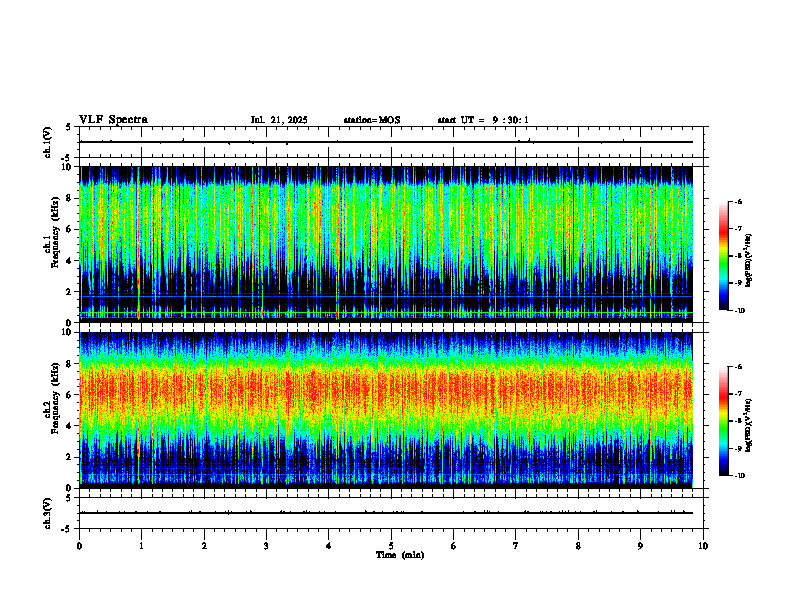Click the "VLF Spectra" plot title
Screen dimensions: 792x612
tap(113, 120)
